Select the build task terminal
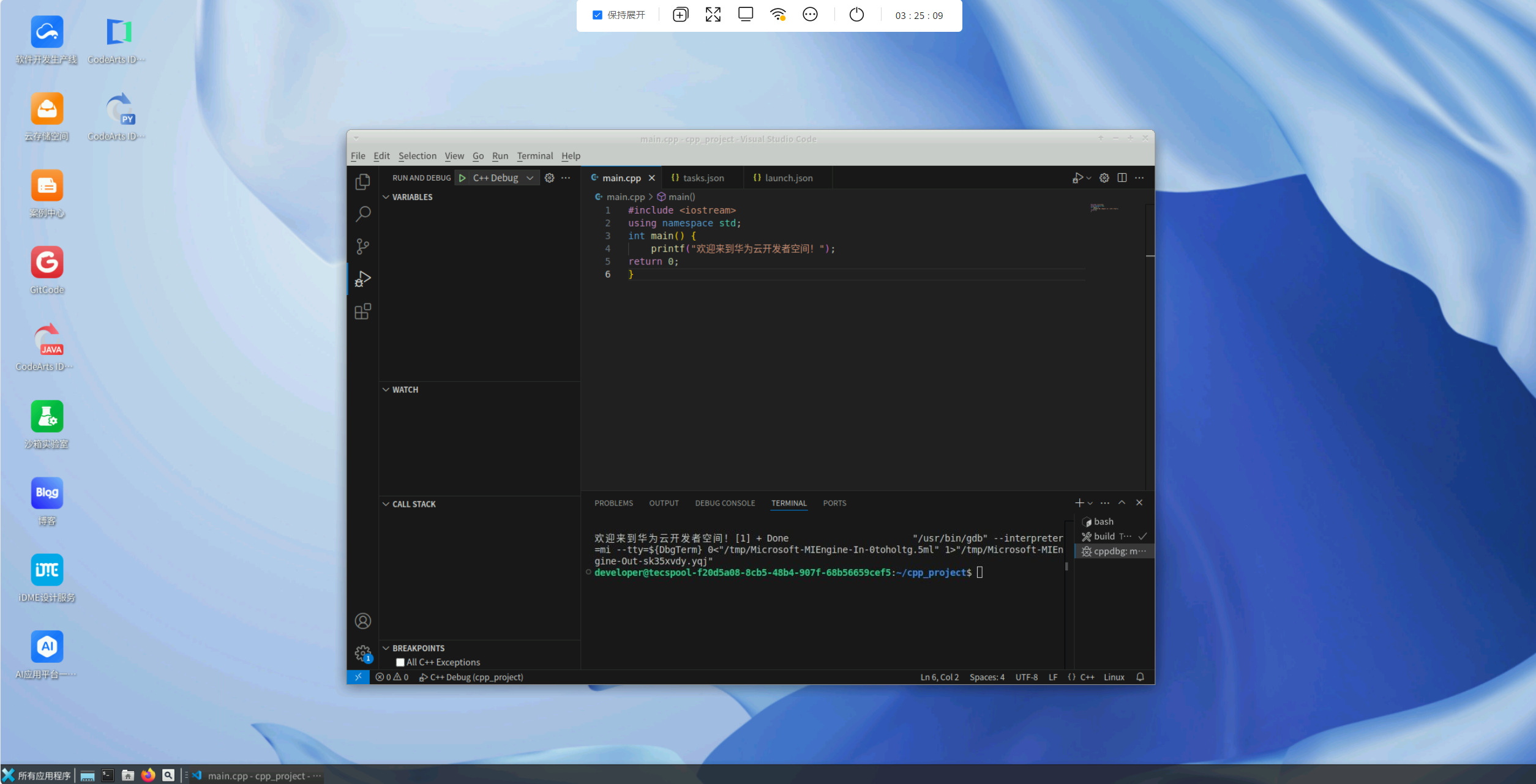1536x784 pixels. pyautogui.click(x=1114, y=536)
